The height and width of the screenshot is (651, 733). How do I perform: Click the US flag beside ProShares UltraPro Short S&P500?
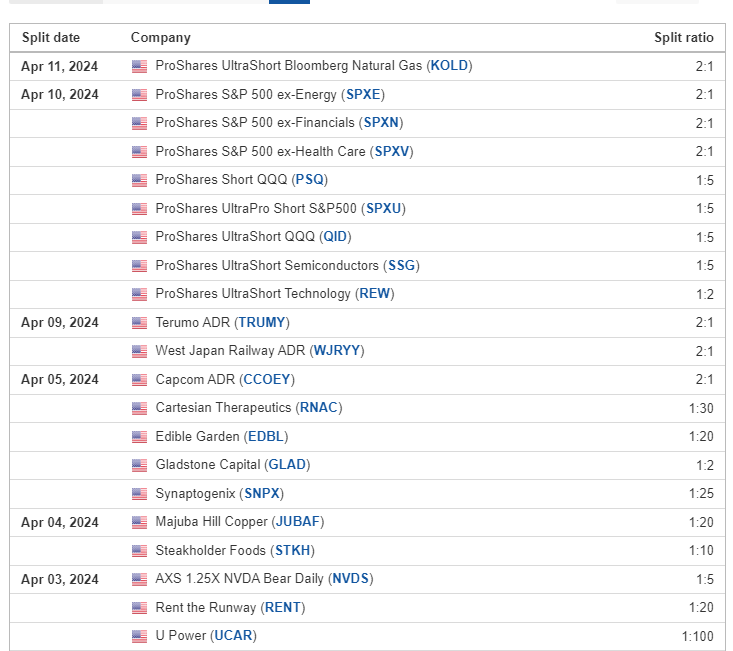(x=139, y=209)
